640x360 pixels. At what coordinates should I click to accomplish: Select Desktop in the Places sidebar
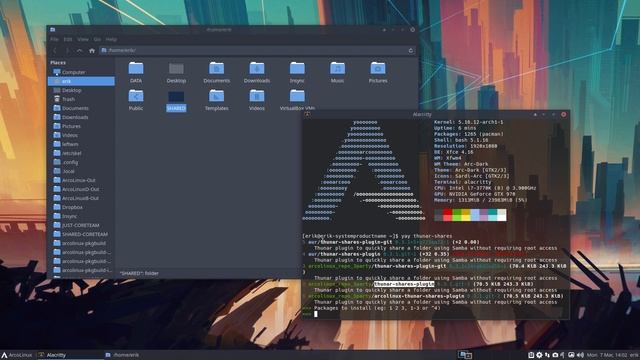pyautogui.click(x=81, y=90)
